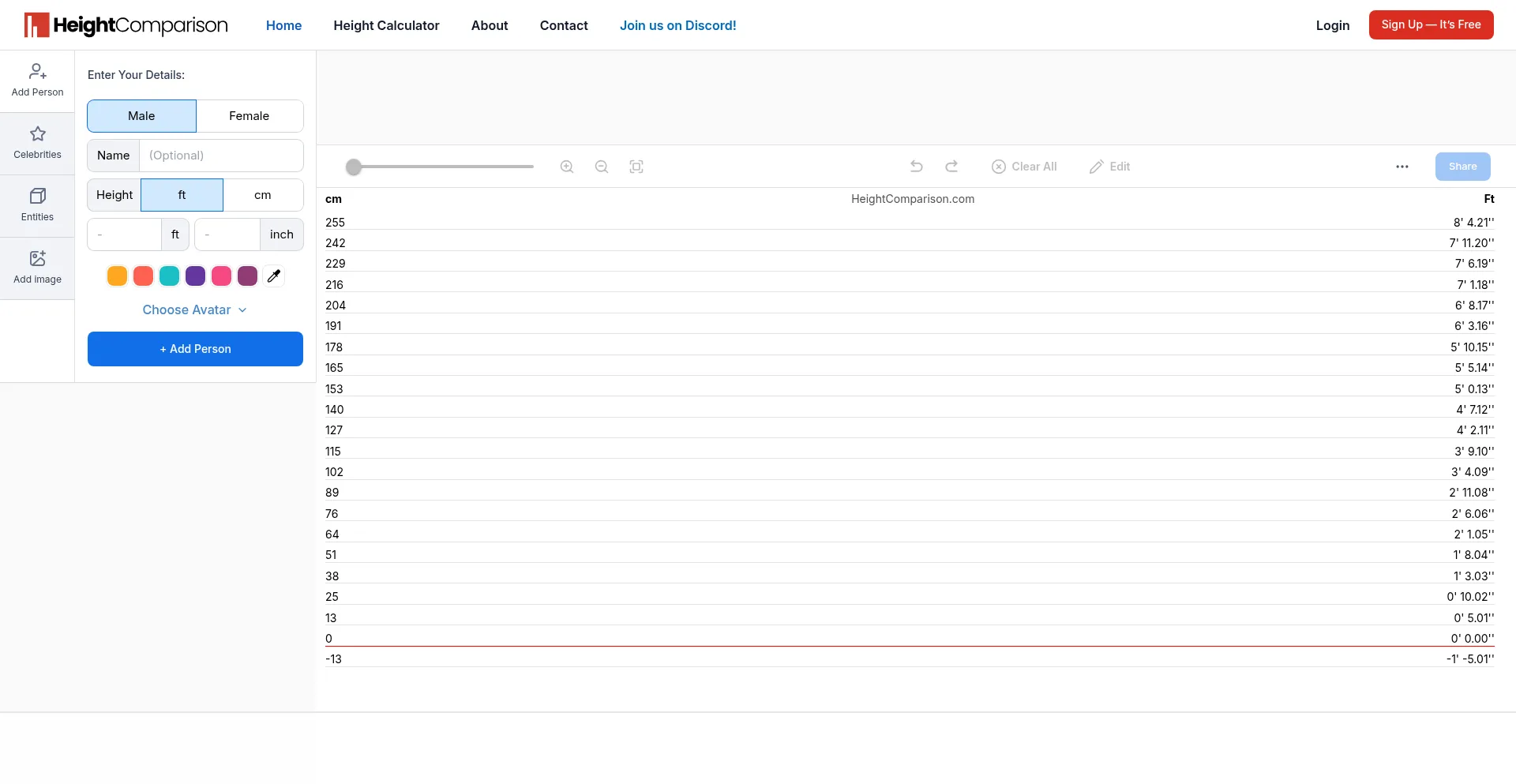This screenshot has width=1516, height=784.
Task: Click the redo arrow icon
Action: pyautogui.click(x=951, y=167)
